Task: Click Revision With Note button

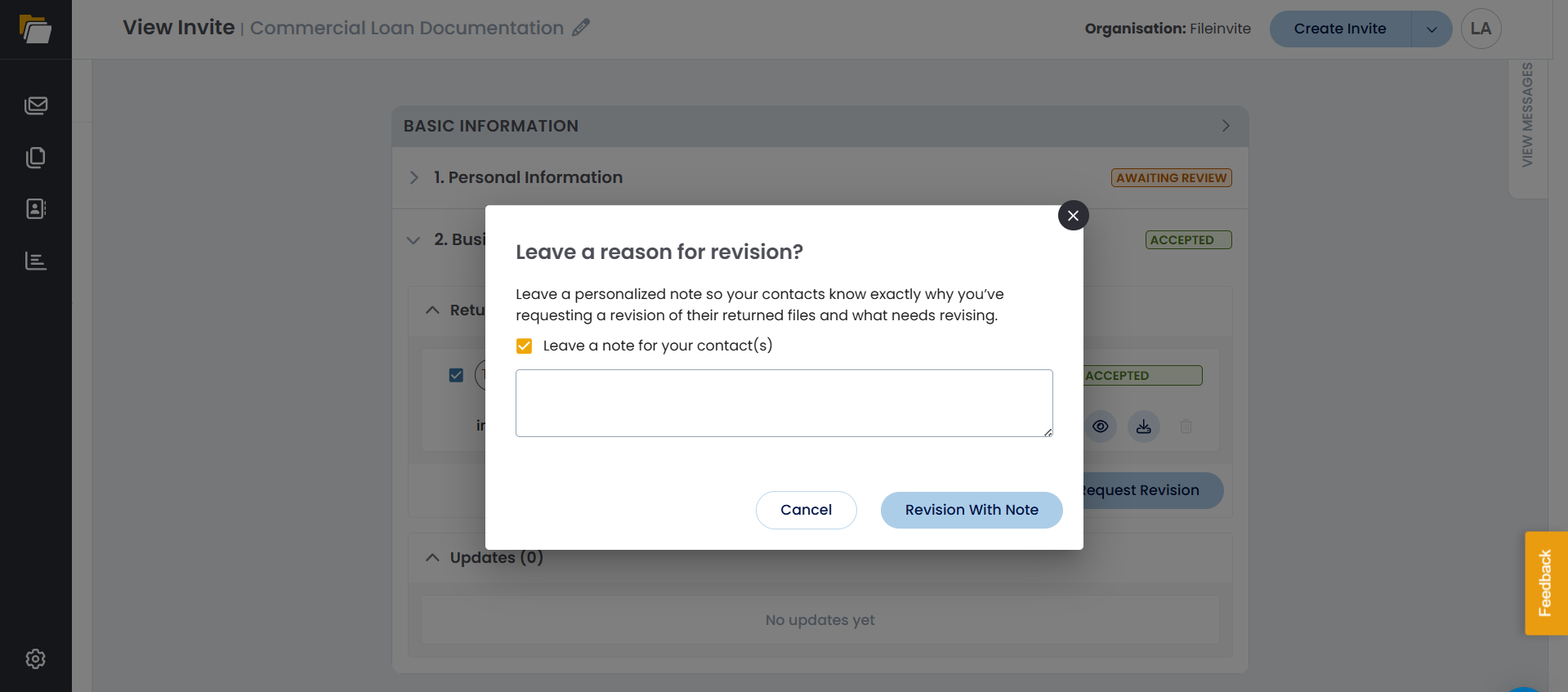Action: [x=972, y=510]
